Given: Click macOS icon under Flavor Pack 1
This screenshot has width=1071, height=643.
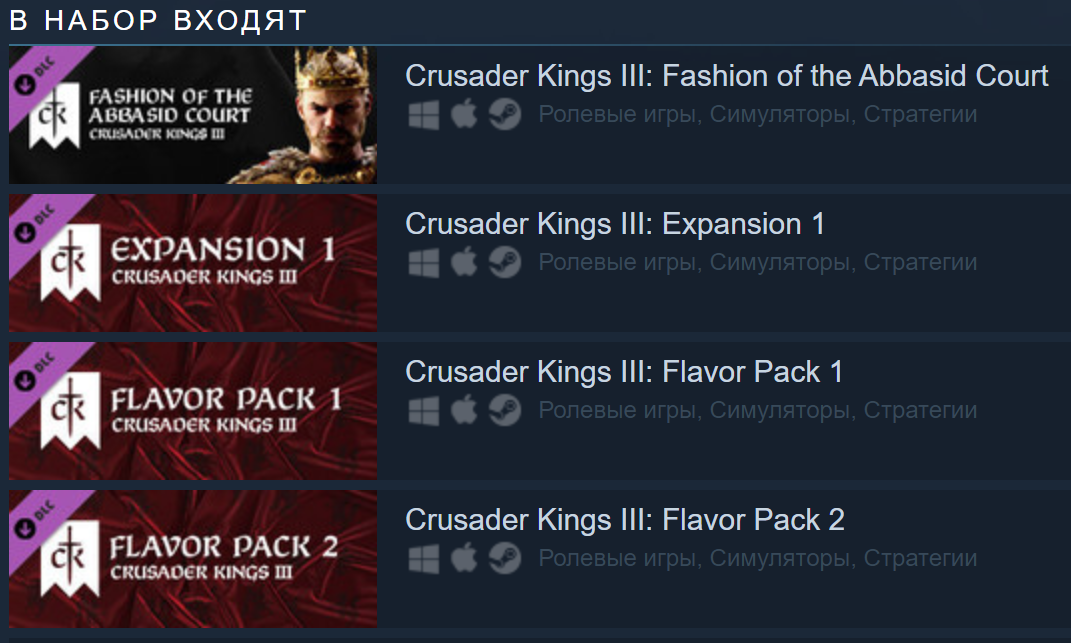Looking at the screenshot, I should (464, 411).
